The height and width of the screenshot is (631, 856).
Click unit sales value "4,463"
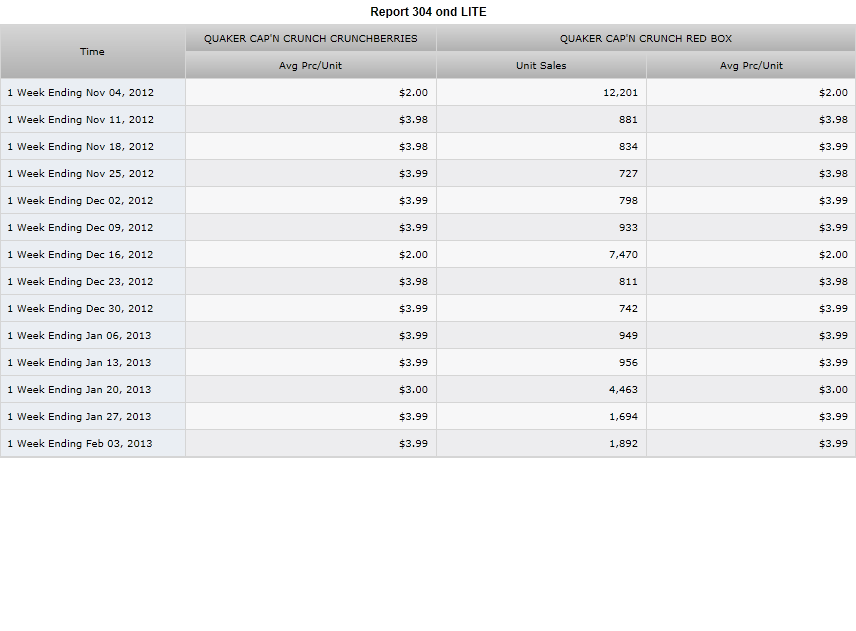point(623,390)
